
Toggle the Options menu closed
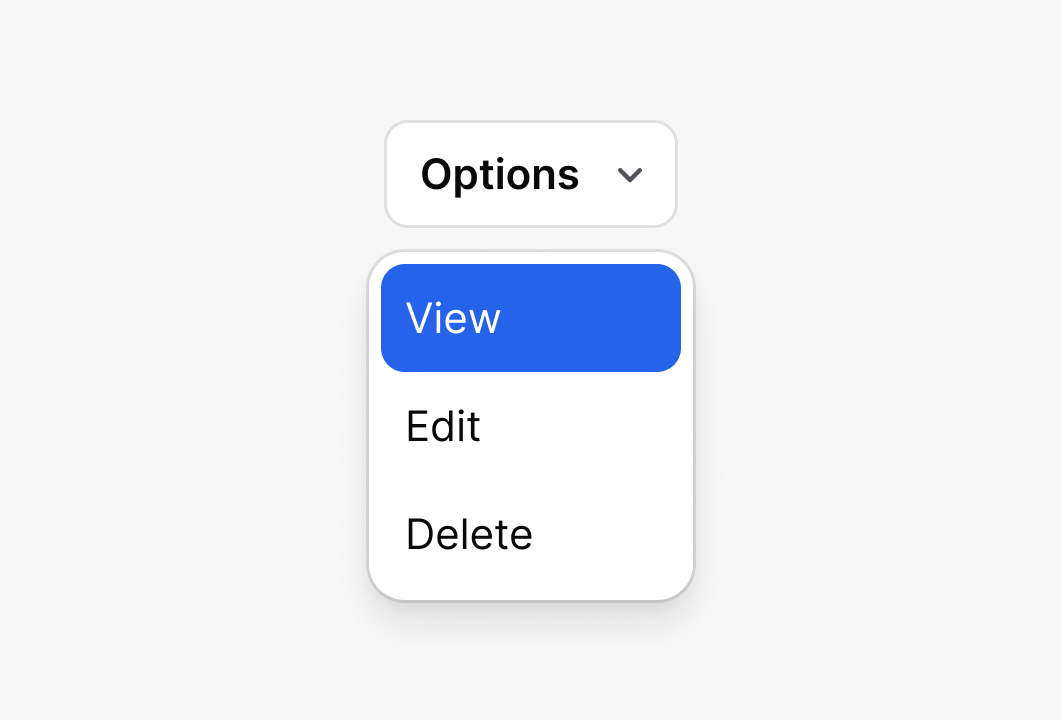click(530, 174)
